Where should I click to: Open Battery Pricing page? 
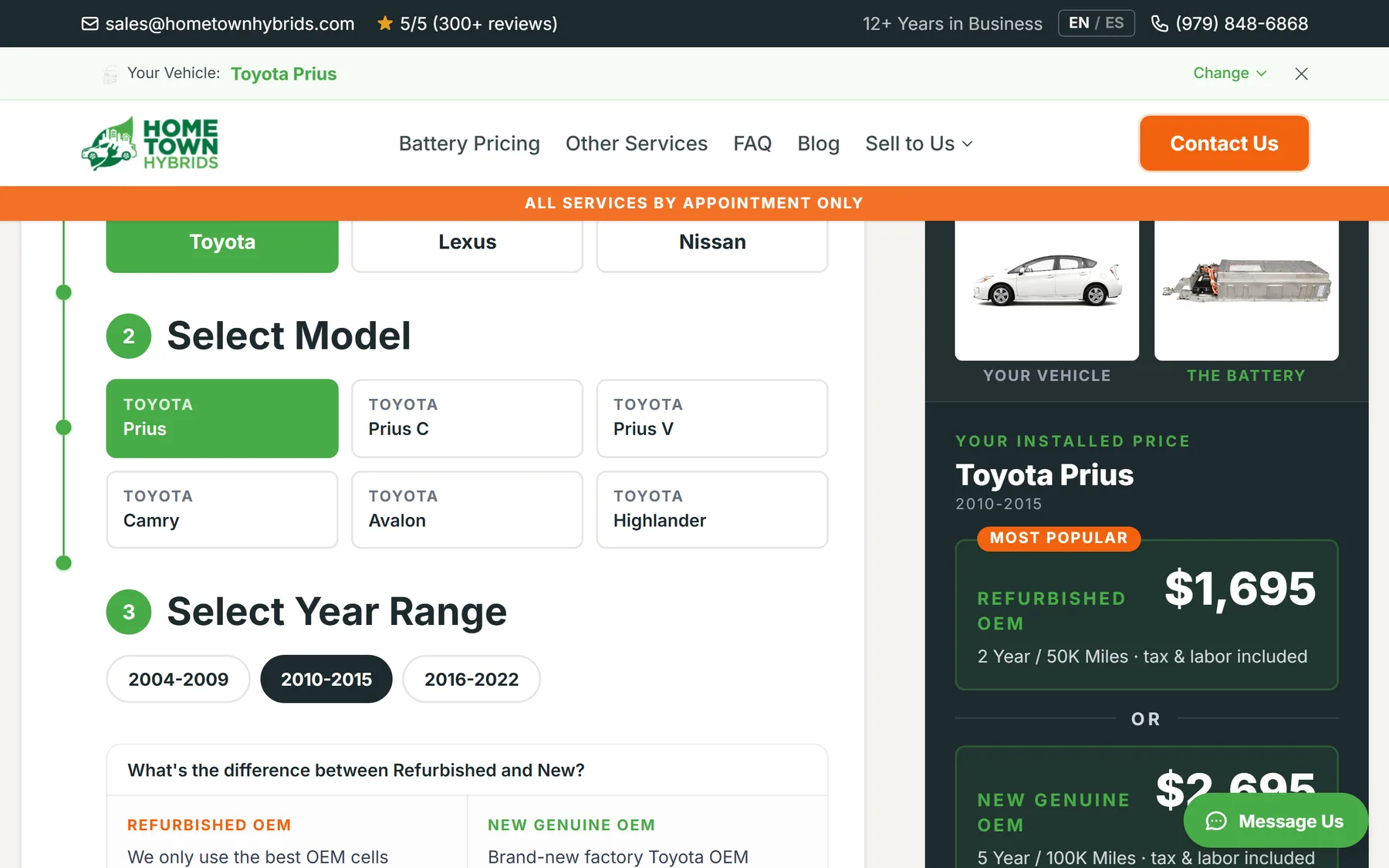click(469, 144)
